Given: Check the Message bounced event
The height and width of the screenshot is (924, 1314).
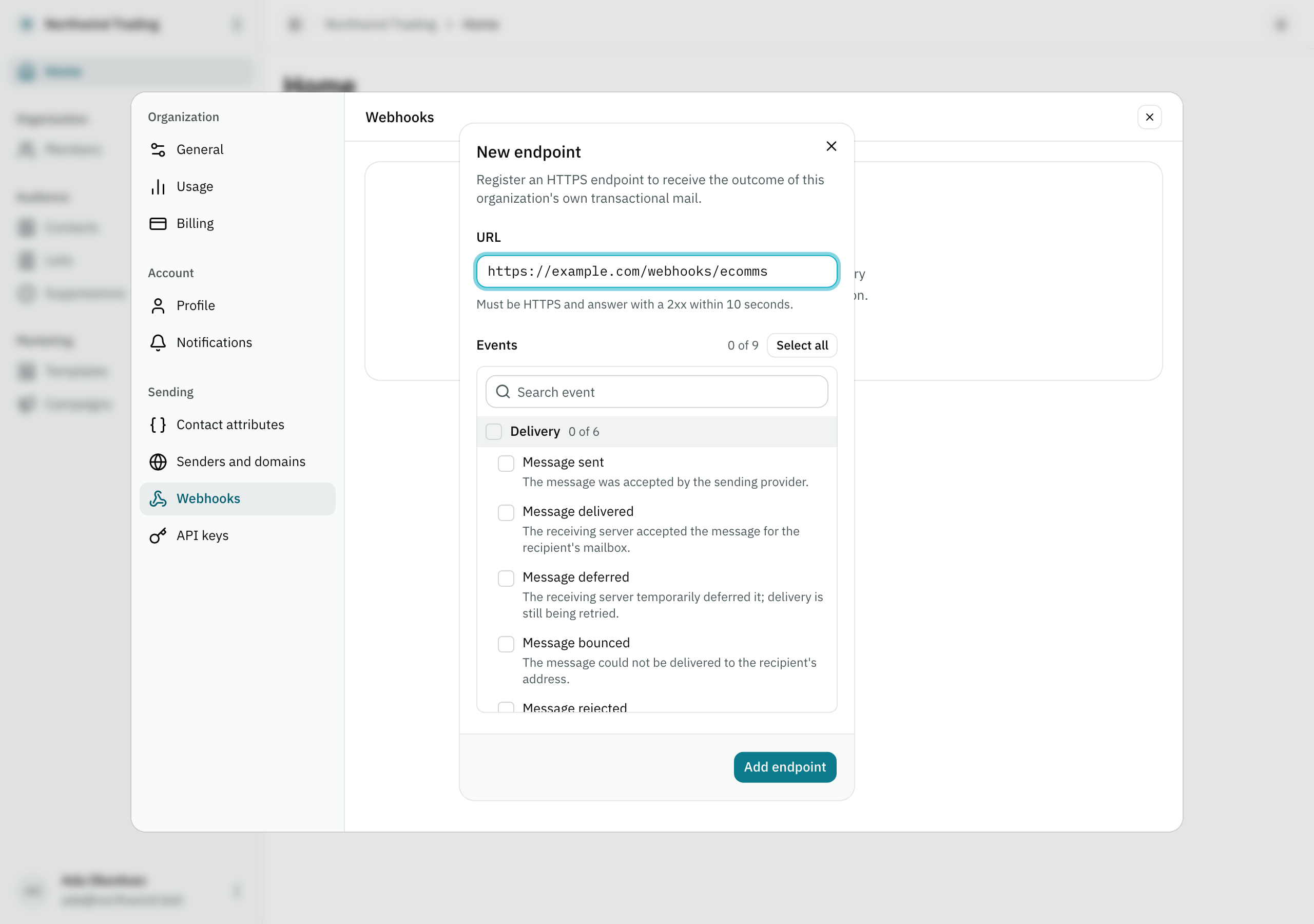Looking at the screenshot, I should (506, 644).
